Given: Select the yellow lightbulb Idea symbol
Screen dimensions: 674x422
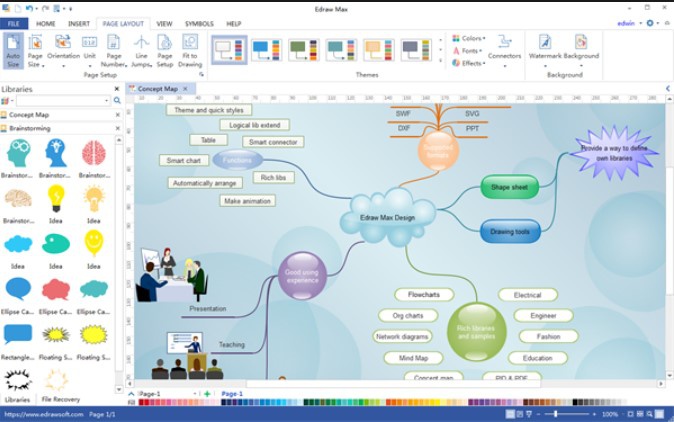Looking at the screenshot, I should (x=56, y=198).
